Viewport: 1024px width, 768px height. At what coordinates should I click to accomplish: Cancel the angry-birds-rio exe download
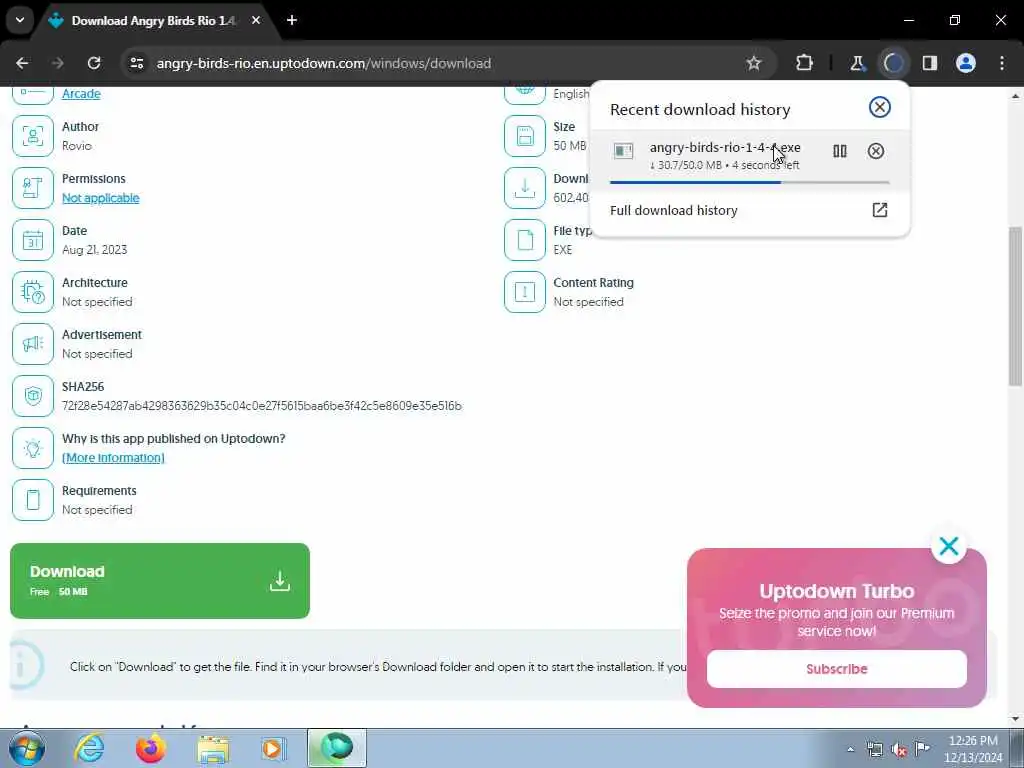876,152
